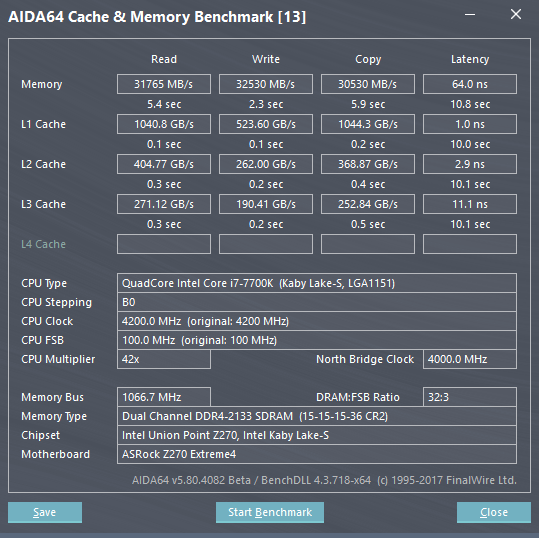Click empty L4 Cache Copy field
This screenshot has width=539, height=538.
[368, 244]
